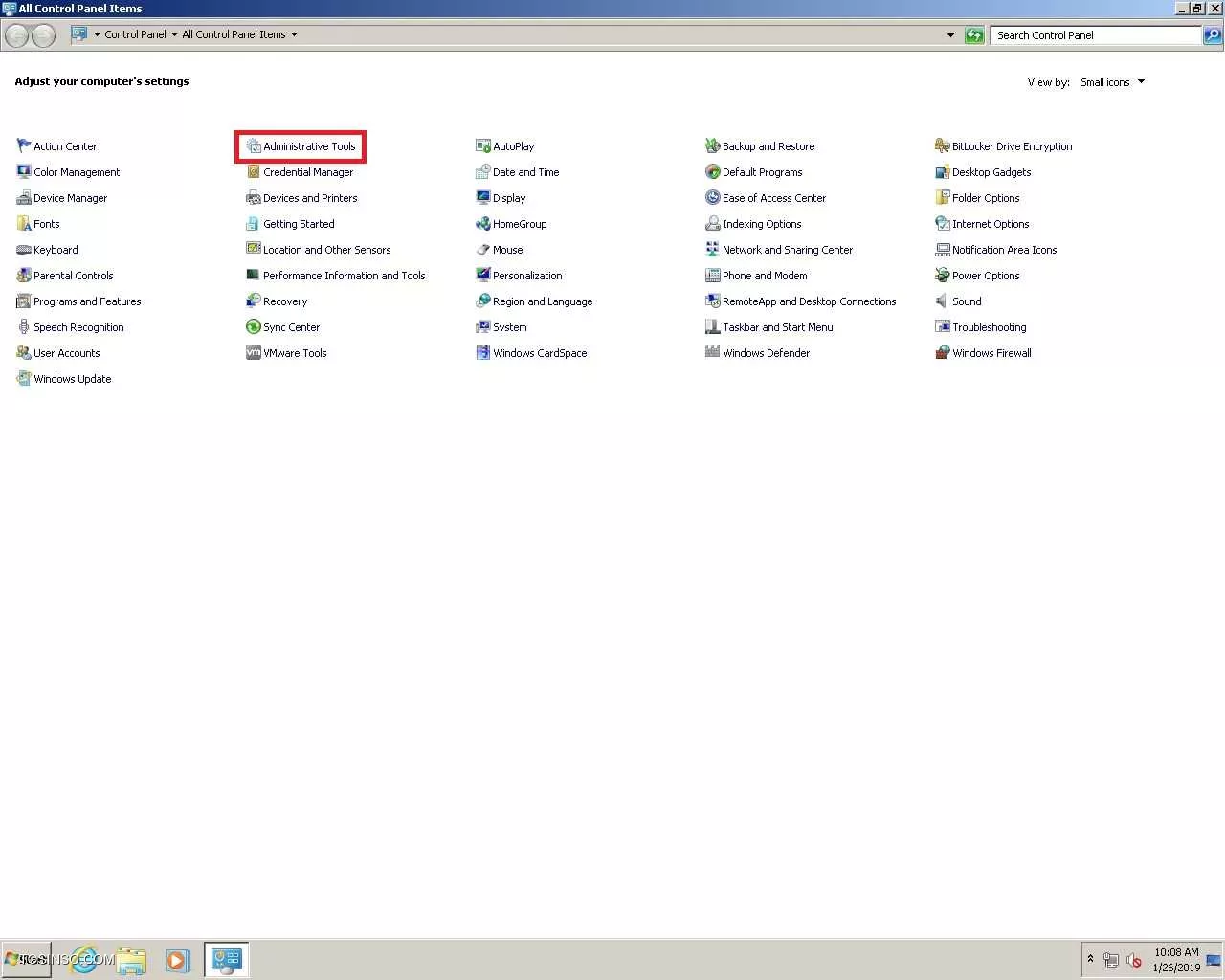Show hidden icons in system tray
1225x980 pixels.
[1090, 958]
